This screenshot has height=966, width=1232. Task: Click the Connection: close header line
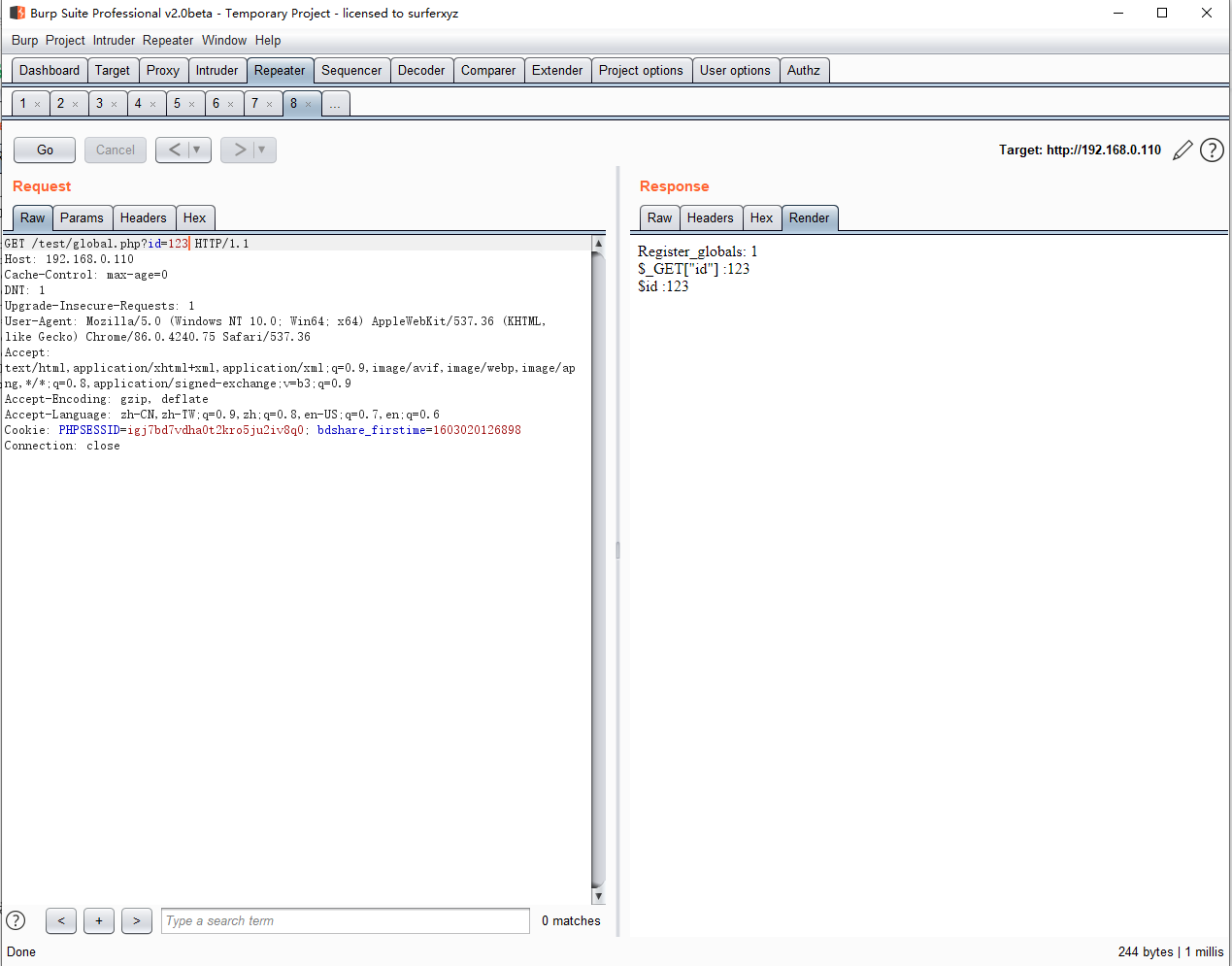tap(62, 446)
